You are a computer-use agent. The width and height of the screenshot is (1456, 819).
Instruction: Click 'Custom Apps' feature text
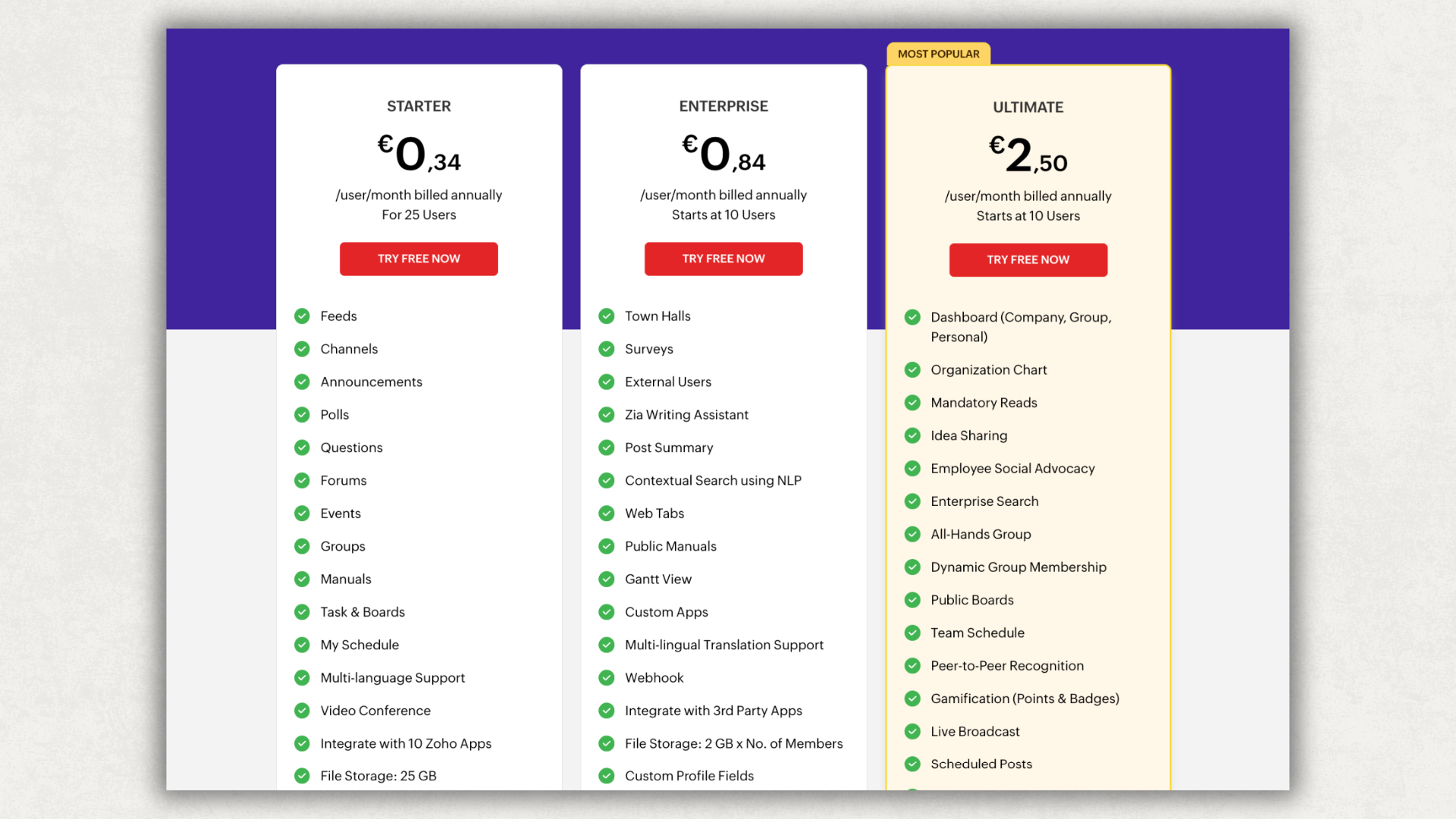pos(667,612)
